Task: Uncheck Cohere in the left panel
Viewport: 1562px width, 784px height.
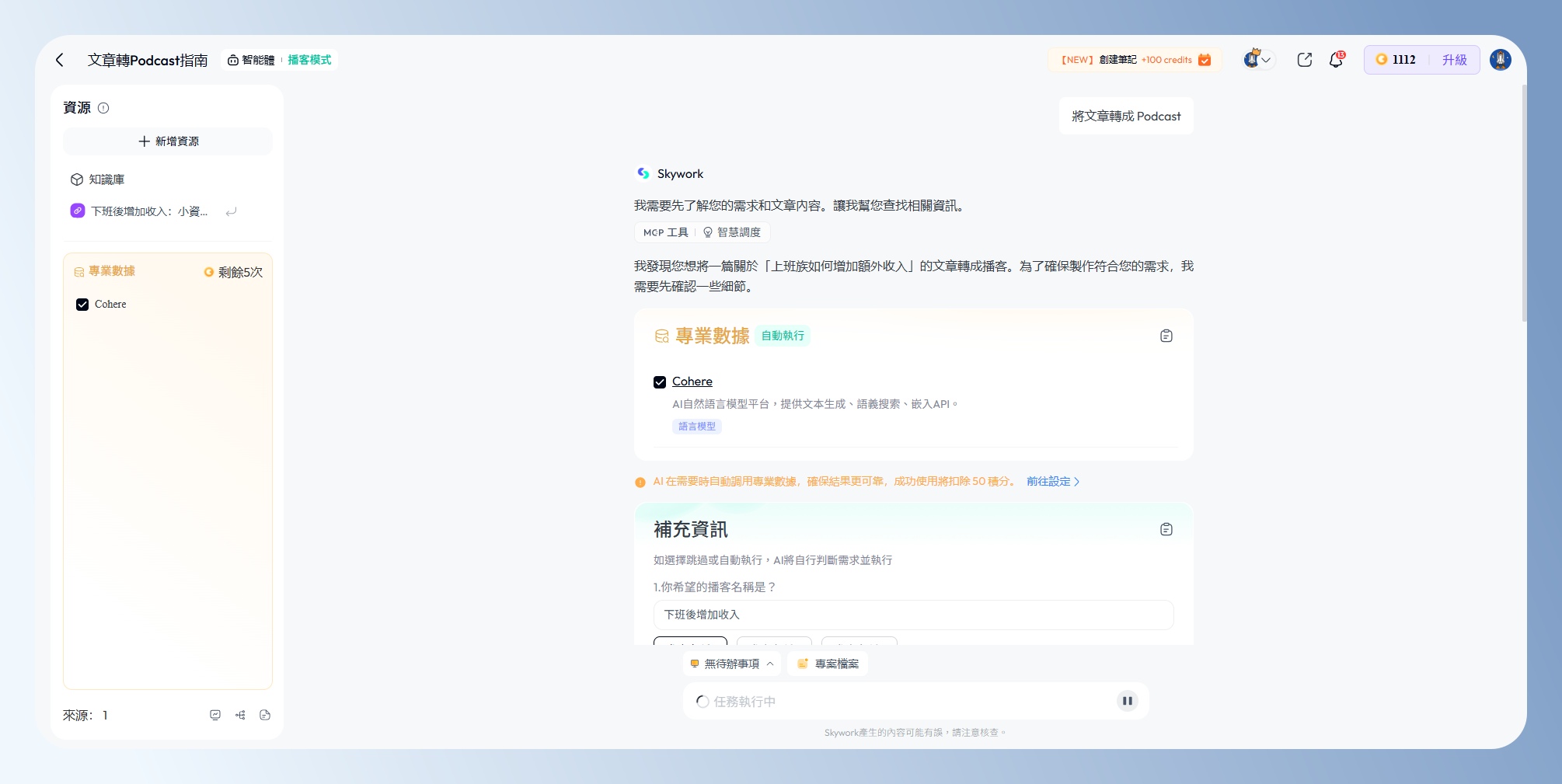Action: click(x=82, y=305)
